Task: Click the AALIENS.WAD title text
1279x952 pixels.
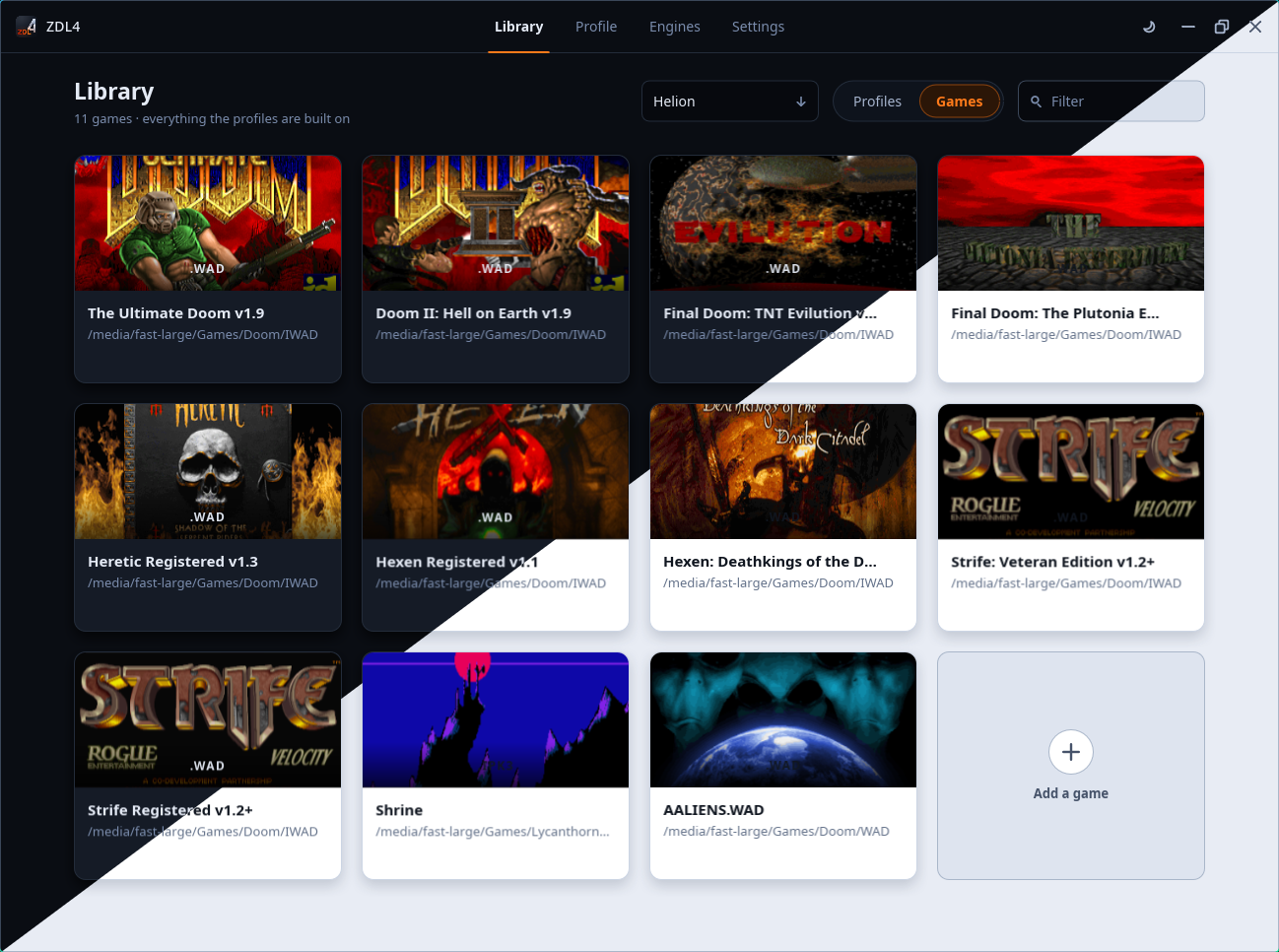Action: [x=713, y=810]
